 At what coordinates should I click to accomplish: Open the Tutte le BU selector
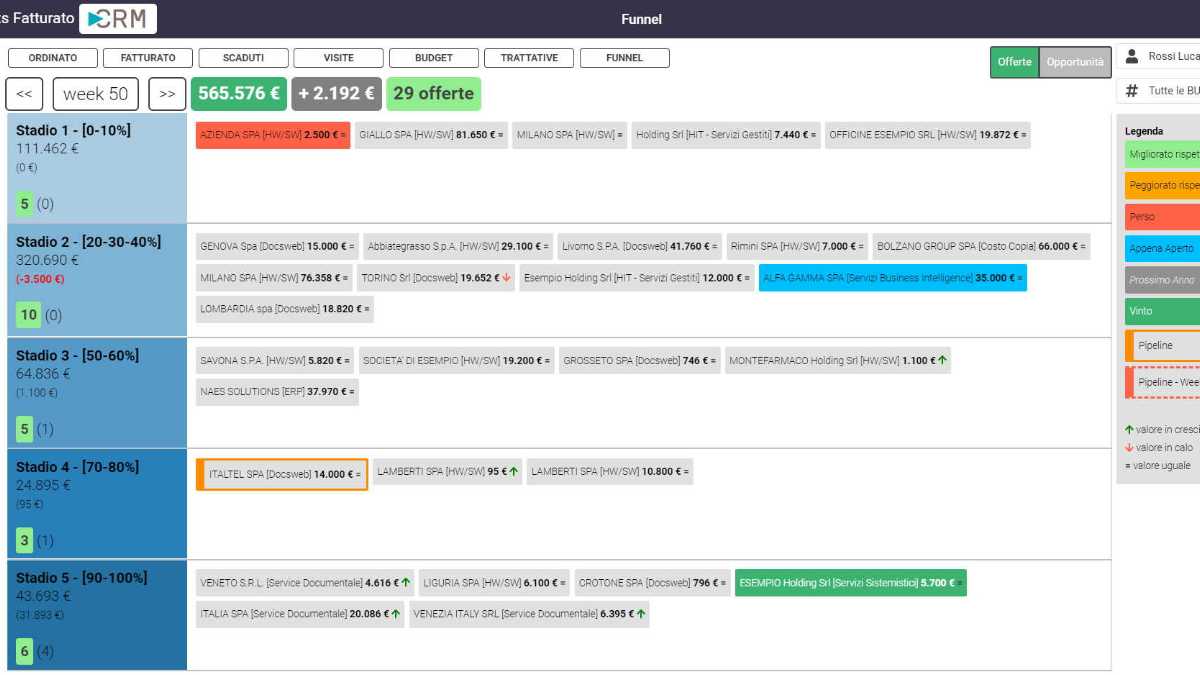(x=1172, y=91)
